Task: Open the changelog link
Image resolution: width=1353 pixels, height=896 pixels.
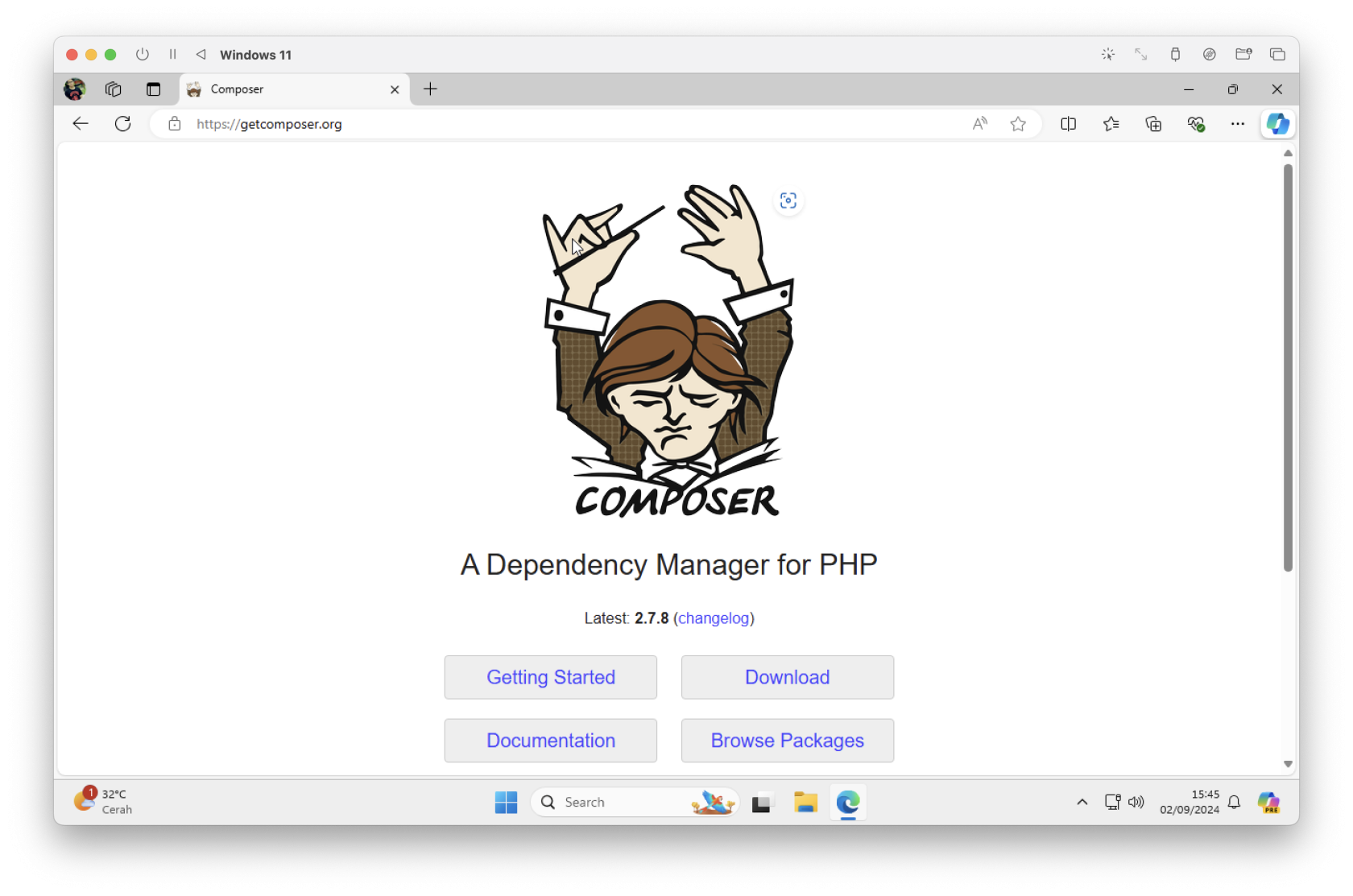Action: pos(714,618)
